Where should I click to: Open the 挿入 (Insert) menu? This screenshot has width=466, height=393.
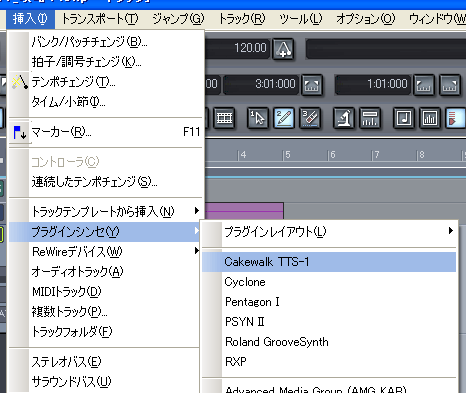pyautogui.click(x=30, y=19)
